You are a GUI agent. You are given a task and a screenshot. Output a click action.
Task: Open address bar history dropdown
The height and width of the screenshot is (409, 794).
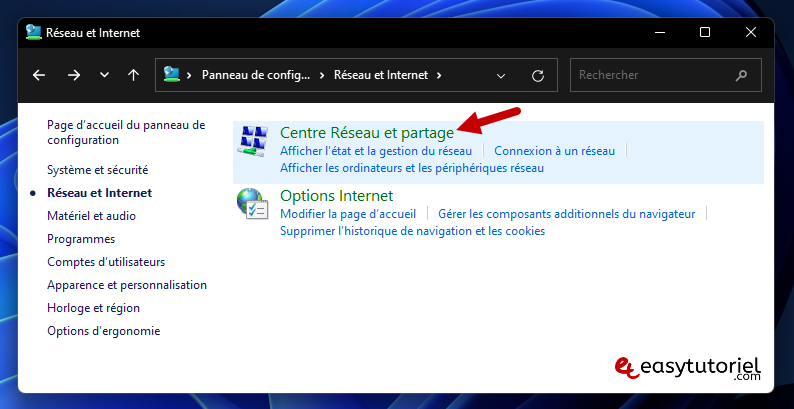coord(501,76)
